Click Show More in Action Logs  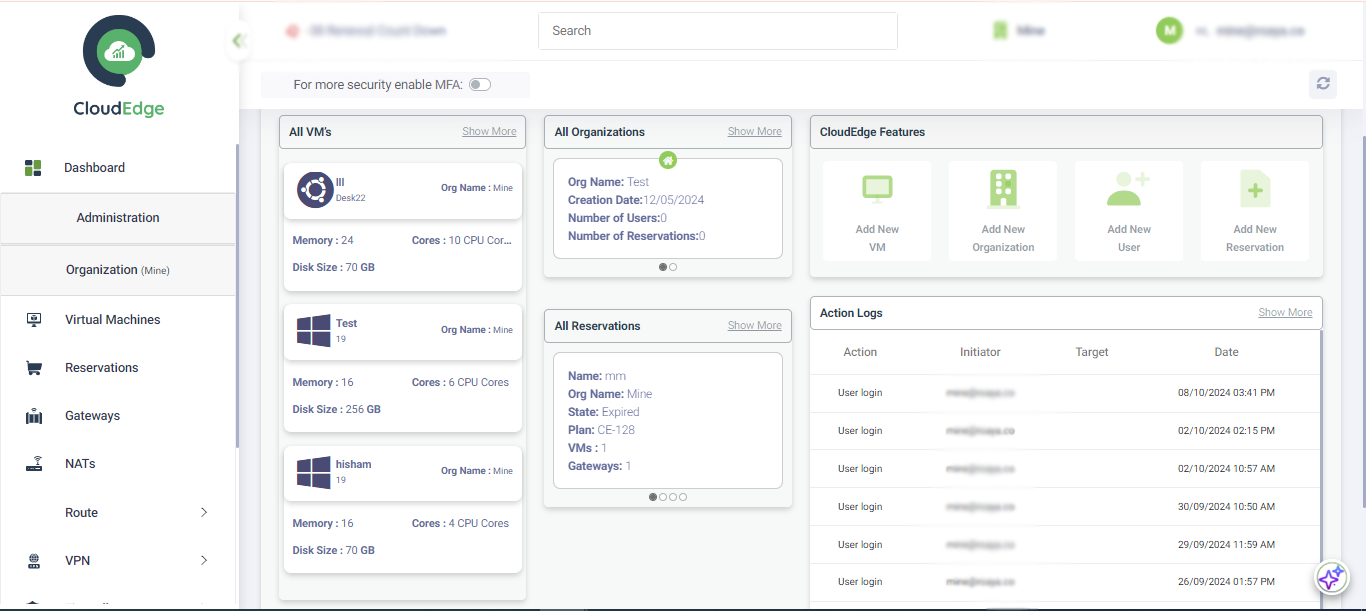point(1285,313)
